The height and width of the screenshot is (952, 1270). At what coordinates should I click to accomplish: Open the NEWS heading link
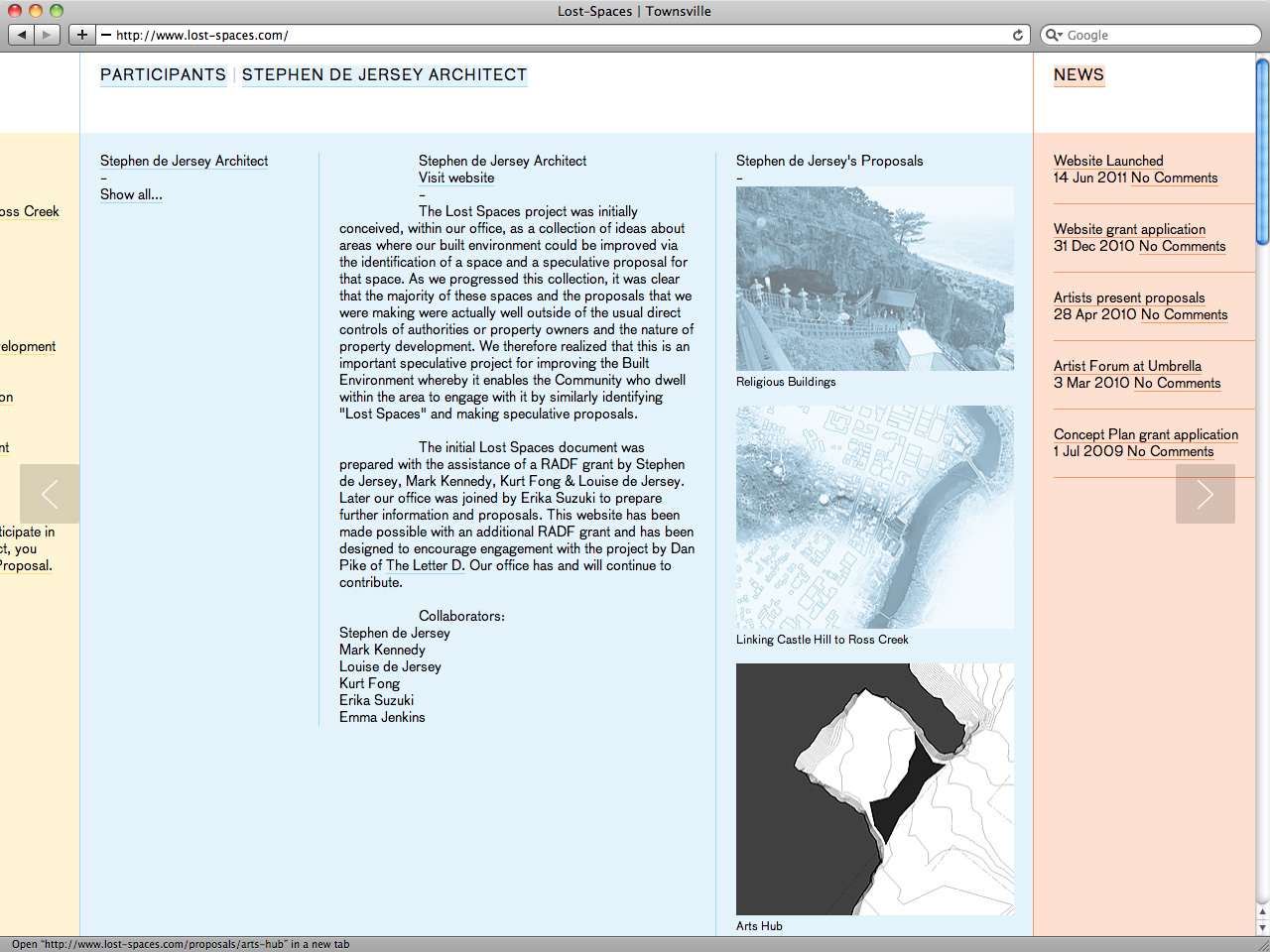(1079, 75)
